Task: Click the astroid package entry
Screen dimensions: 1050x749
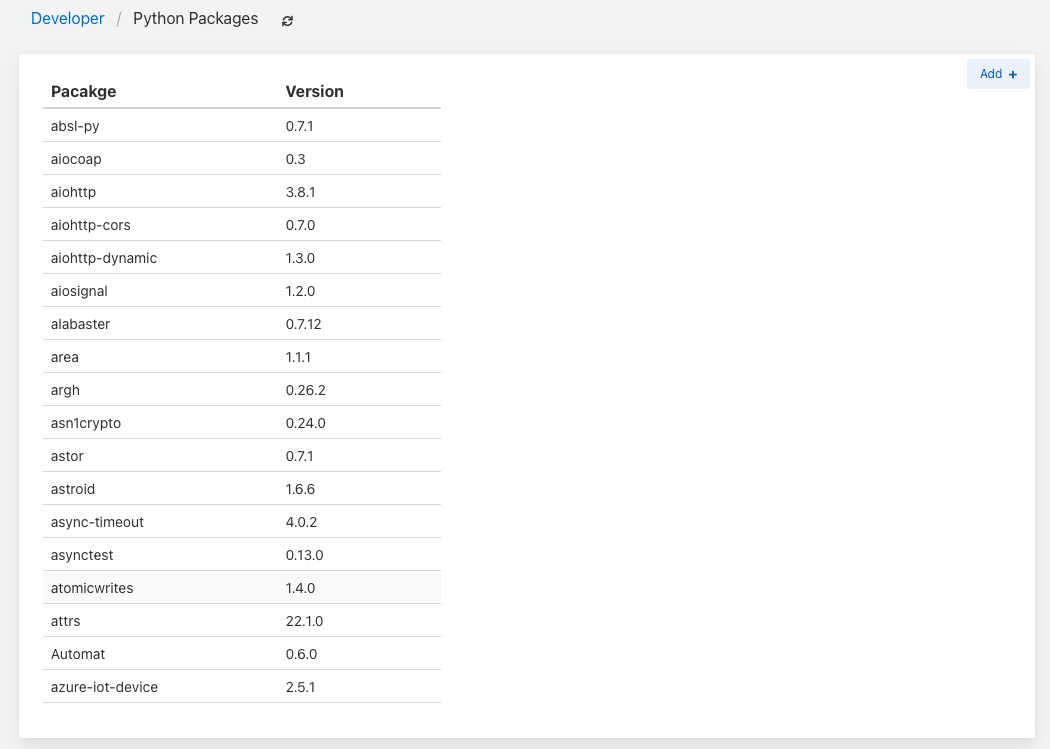Action: click(73, 489)
